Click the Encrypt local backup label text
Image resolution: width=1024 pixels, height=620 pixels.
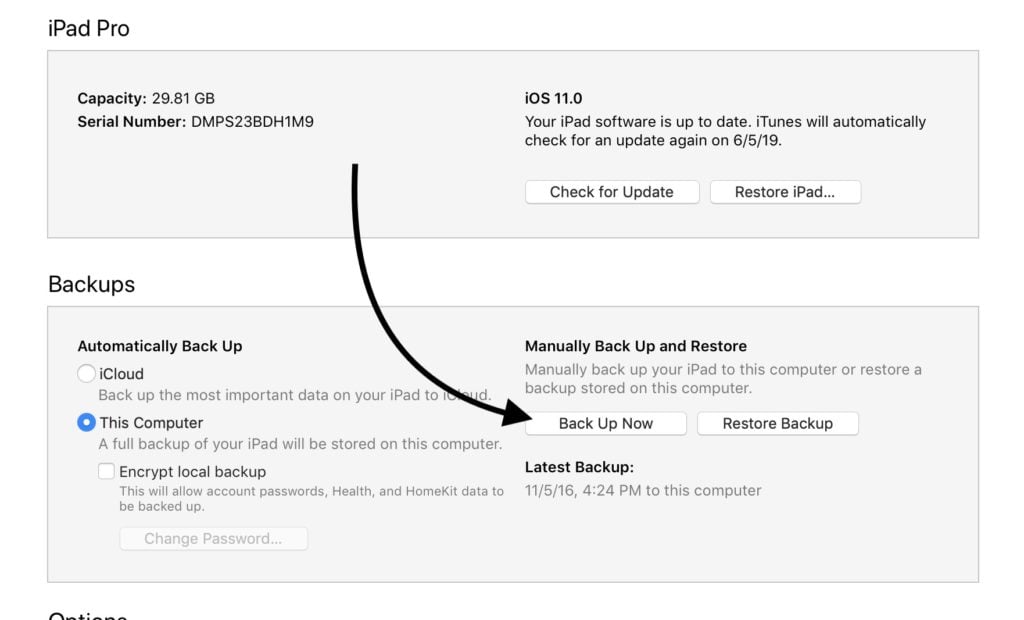193,472
